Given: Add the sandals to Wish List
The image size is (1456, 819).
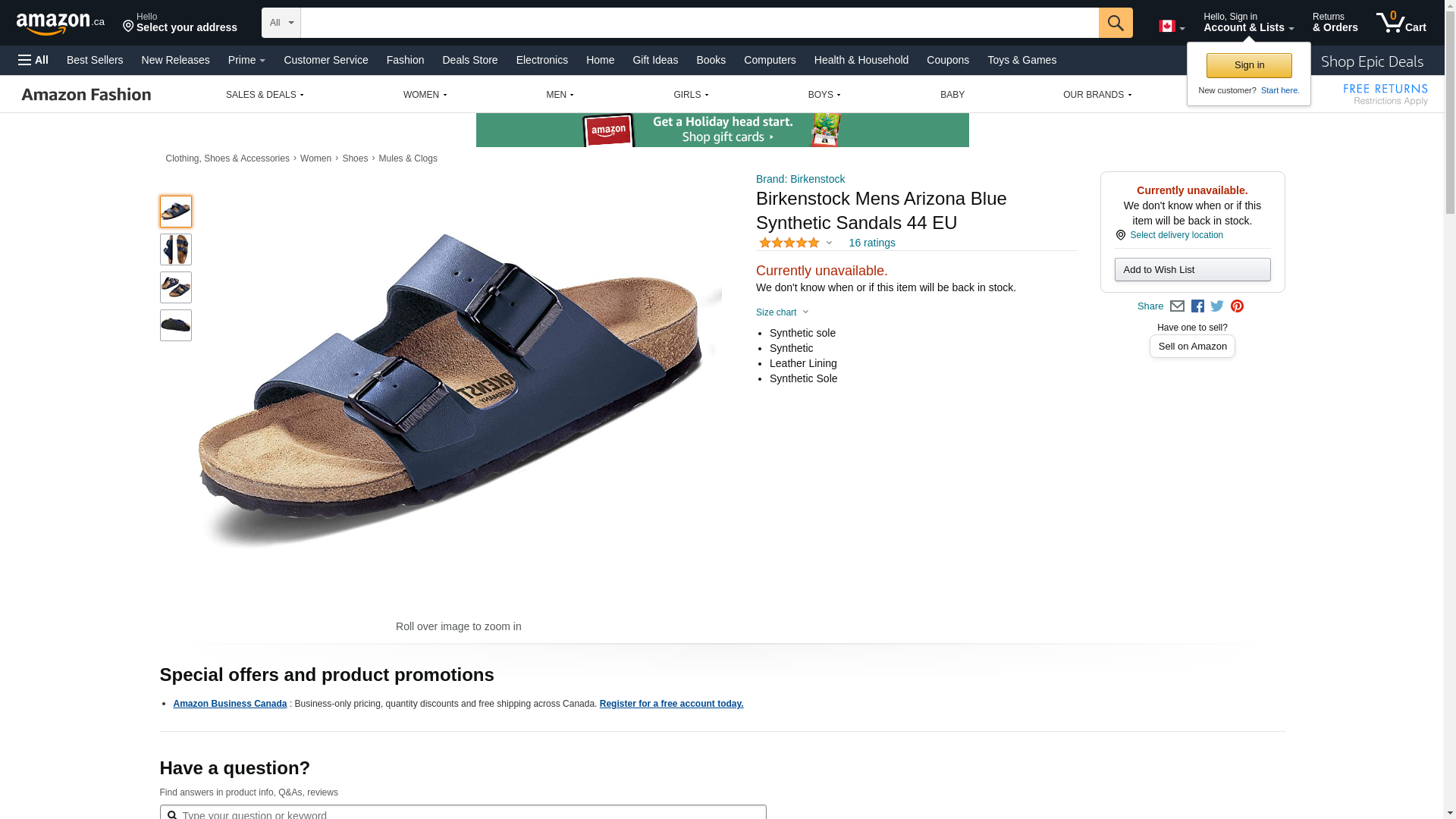Looking at the screenshot, I should point(1192,270).
